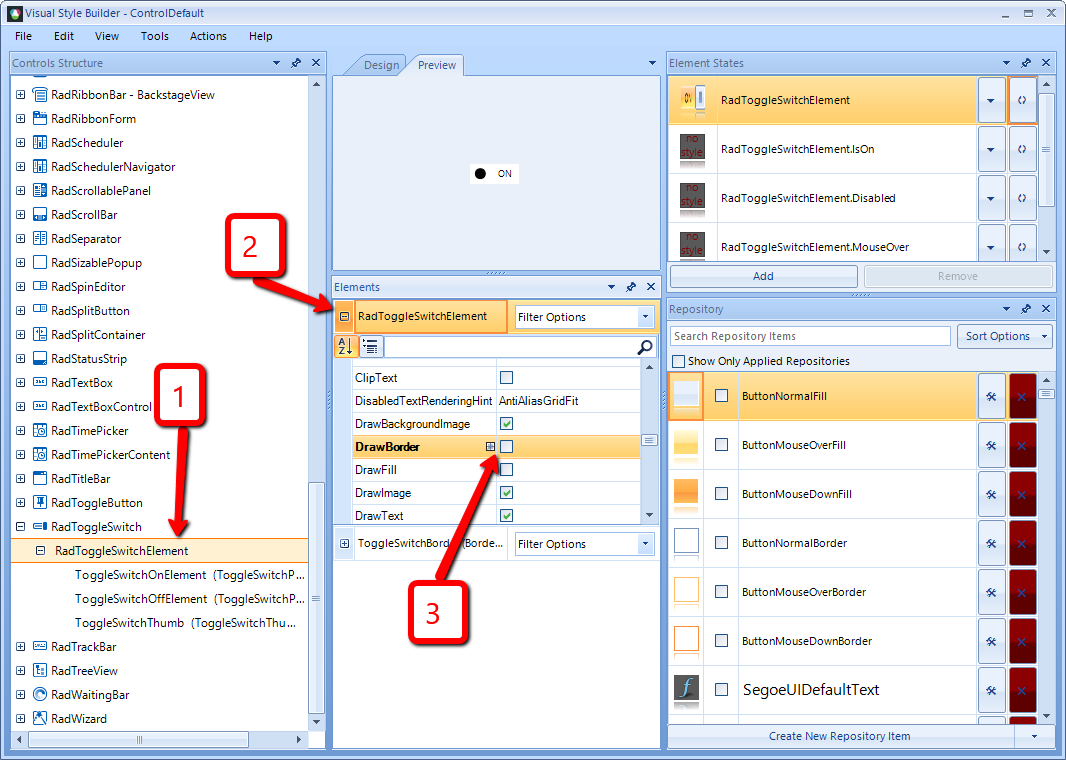The height and width of the screenshot is (760, 1066).
Task: Open the Edit menu
Action: (64, 36)
